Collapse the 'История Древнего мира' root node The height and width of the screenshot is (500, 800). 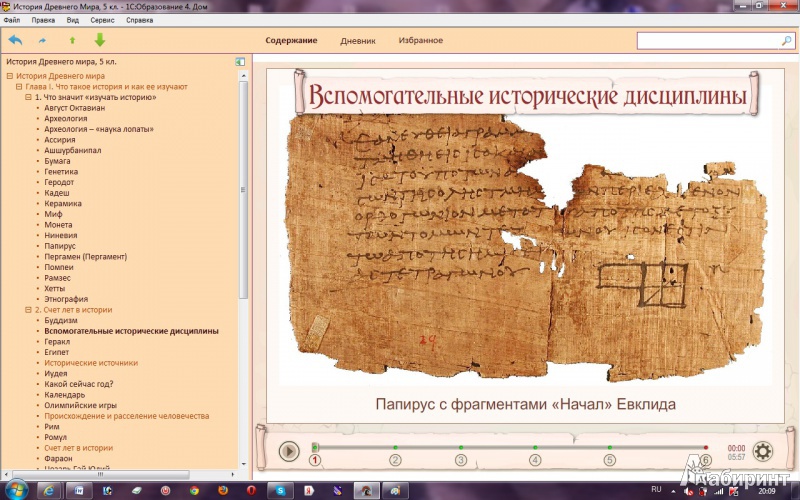[x=9, y=76]
